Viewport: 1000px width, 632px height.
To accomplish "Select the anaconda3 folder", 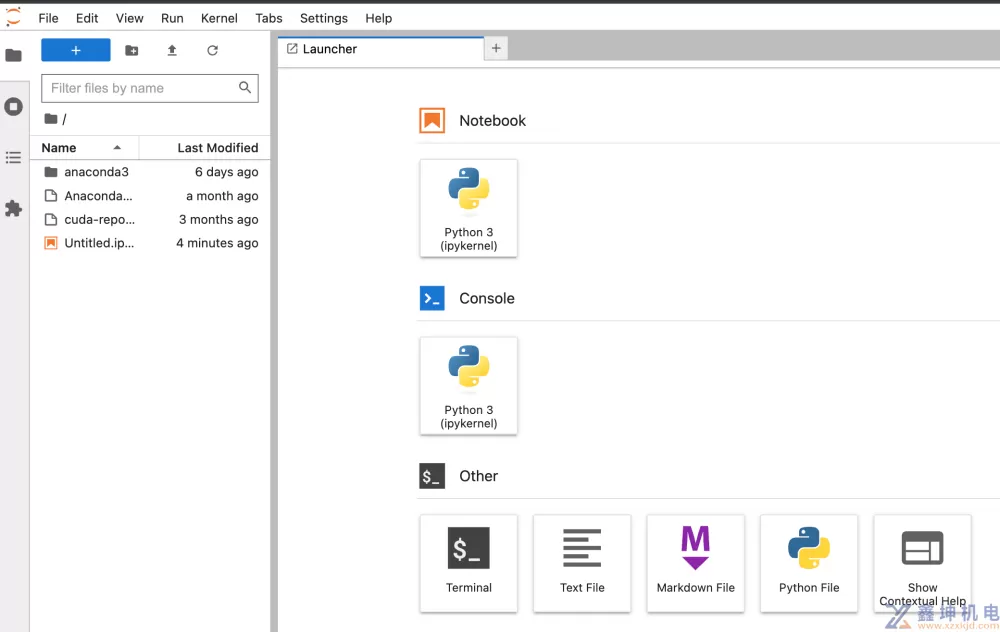I will click(x=96, y=172).
